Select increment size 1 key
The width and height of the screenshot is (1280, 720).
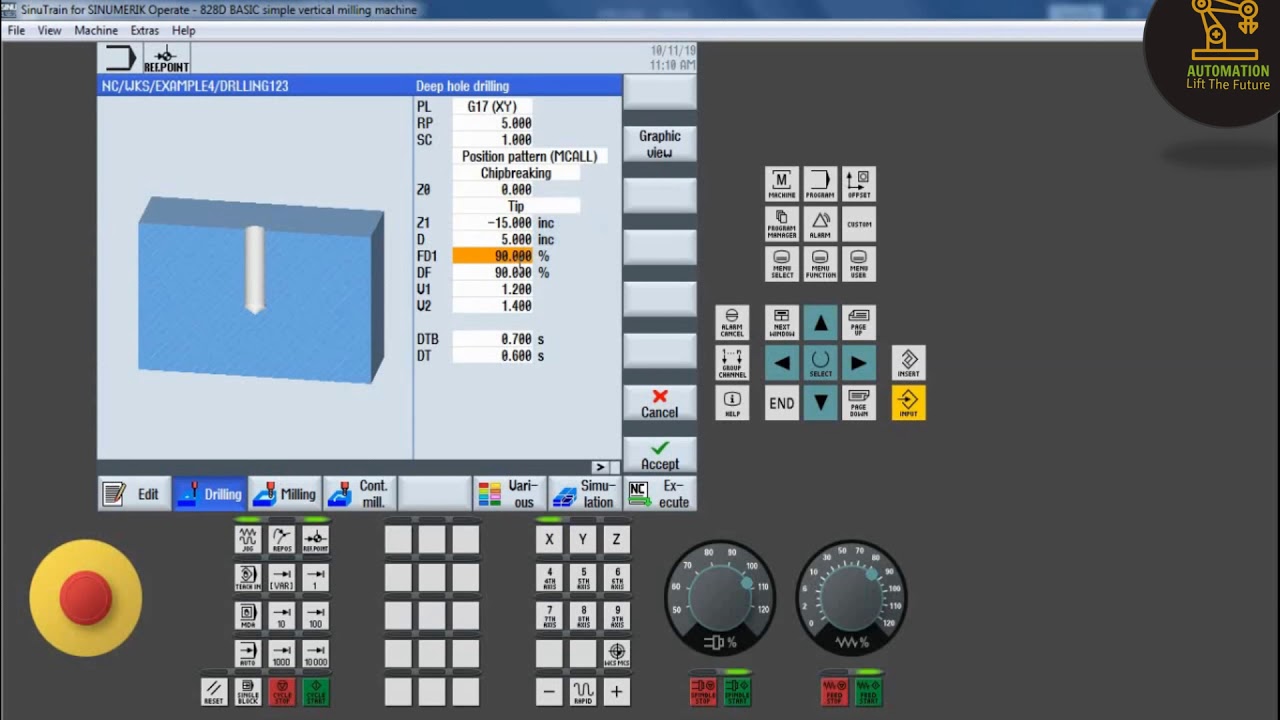(x=316, y=578)
